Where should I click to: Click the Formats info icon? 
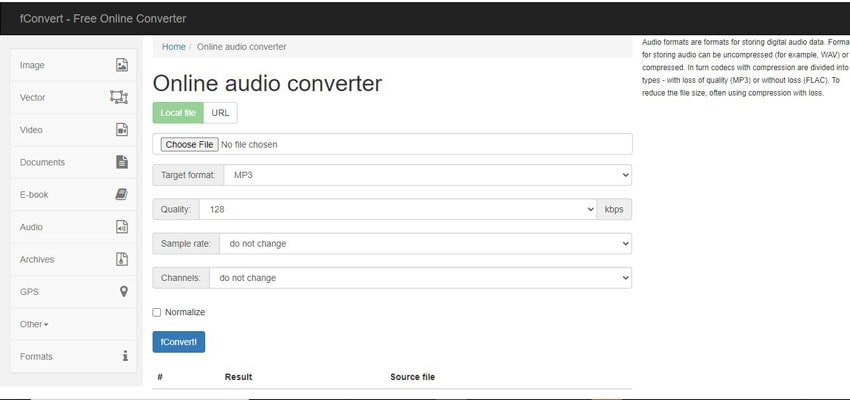click(125, 356)
